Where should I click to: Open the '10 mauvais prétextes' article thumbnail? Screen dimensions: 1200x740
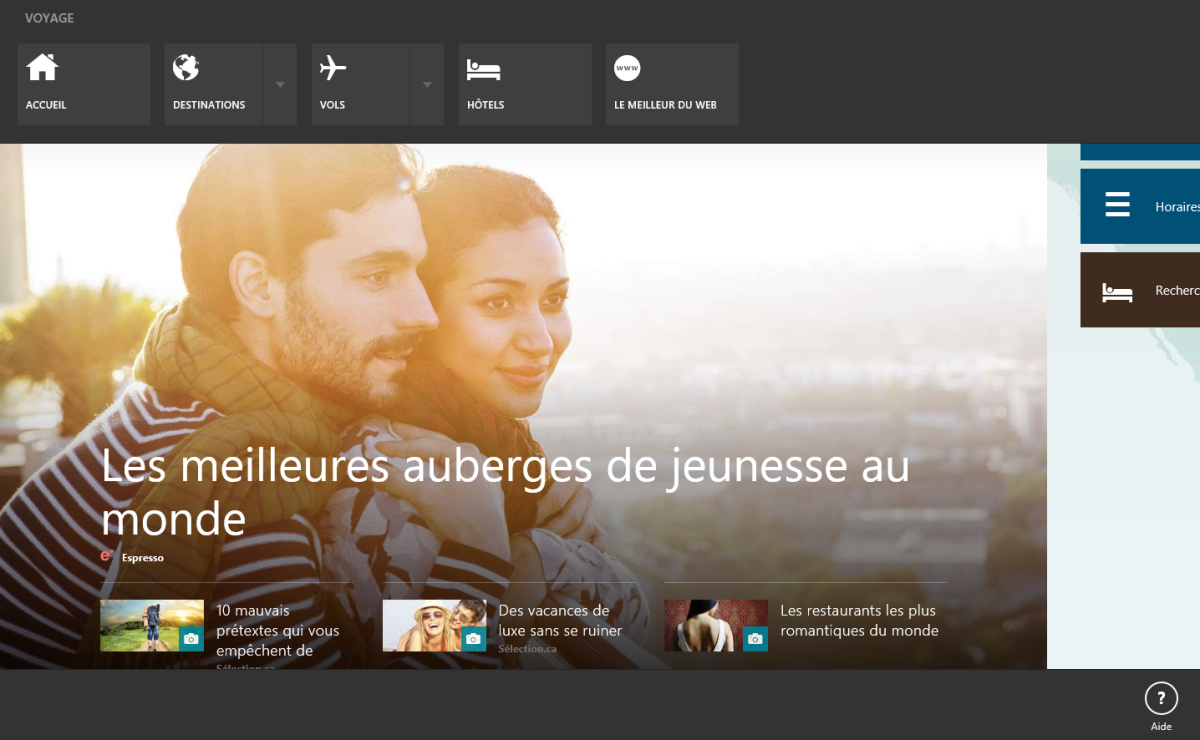pyautogui.click(x=152, y=626)
